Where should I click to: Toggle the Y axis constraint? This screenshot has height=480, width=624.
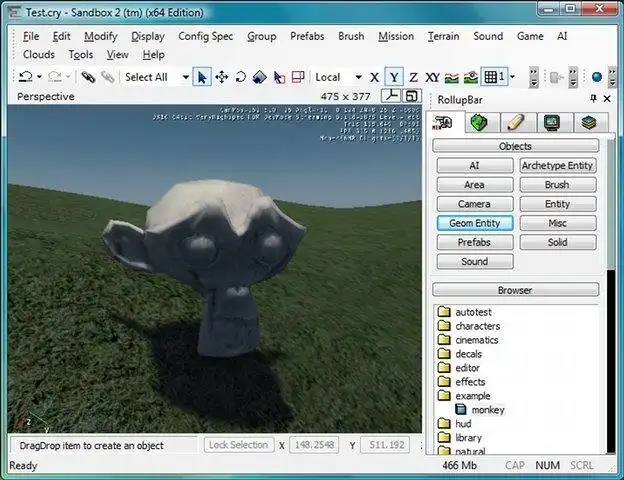pos(394,77)
